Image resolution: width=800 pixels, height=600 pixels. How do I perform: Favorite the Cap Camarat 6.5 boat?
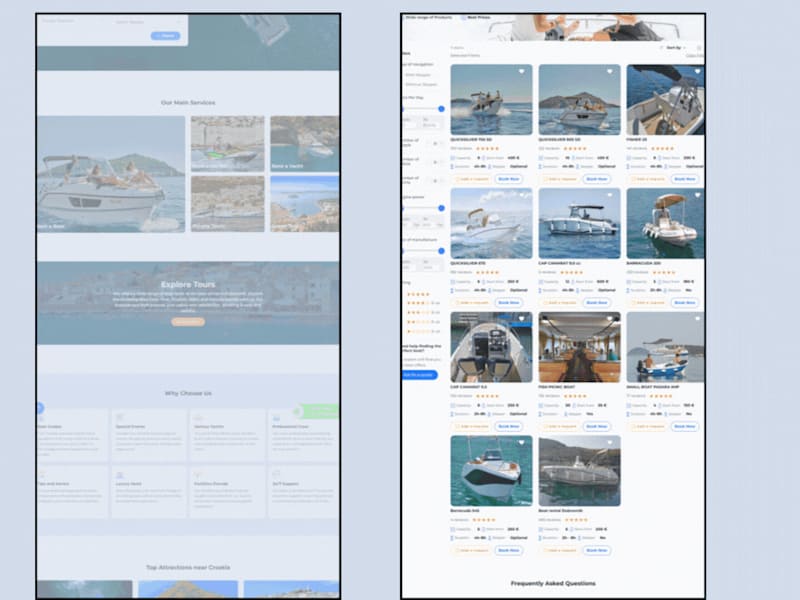coord(521,318)
